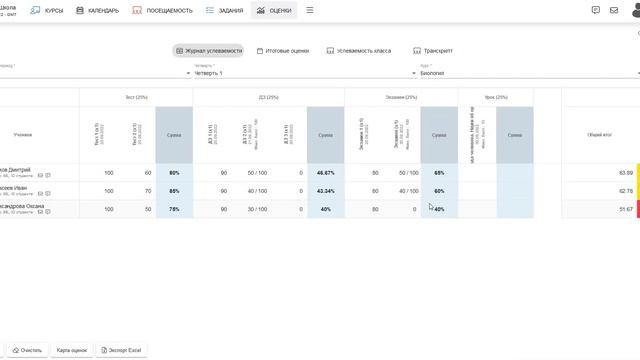The width and height of the screenshot is (640, 360).
Task: Click the Тест (25%) column group header
Action: [136, 97]
